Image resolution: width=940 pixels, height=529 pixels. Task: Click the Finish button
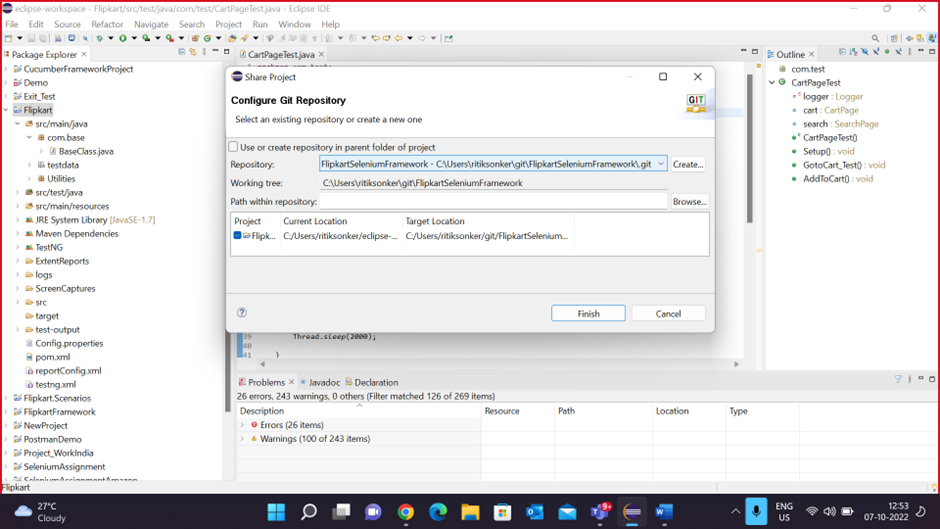588,314
